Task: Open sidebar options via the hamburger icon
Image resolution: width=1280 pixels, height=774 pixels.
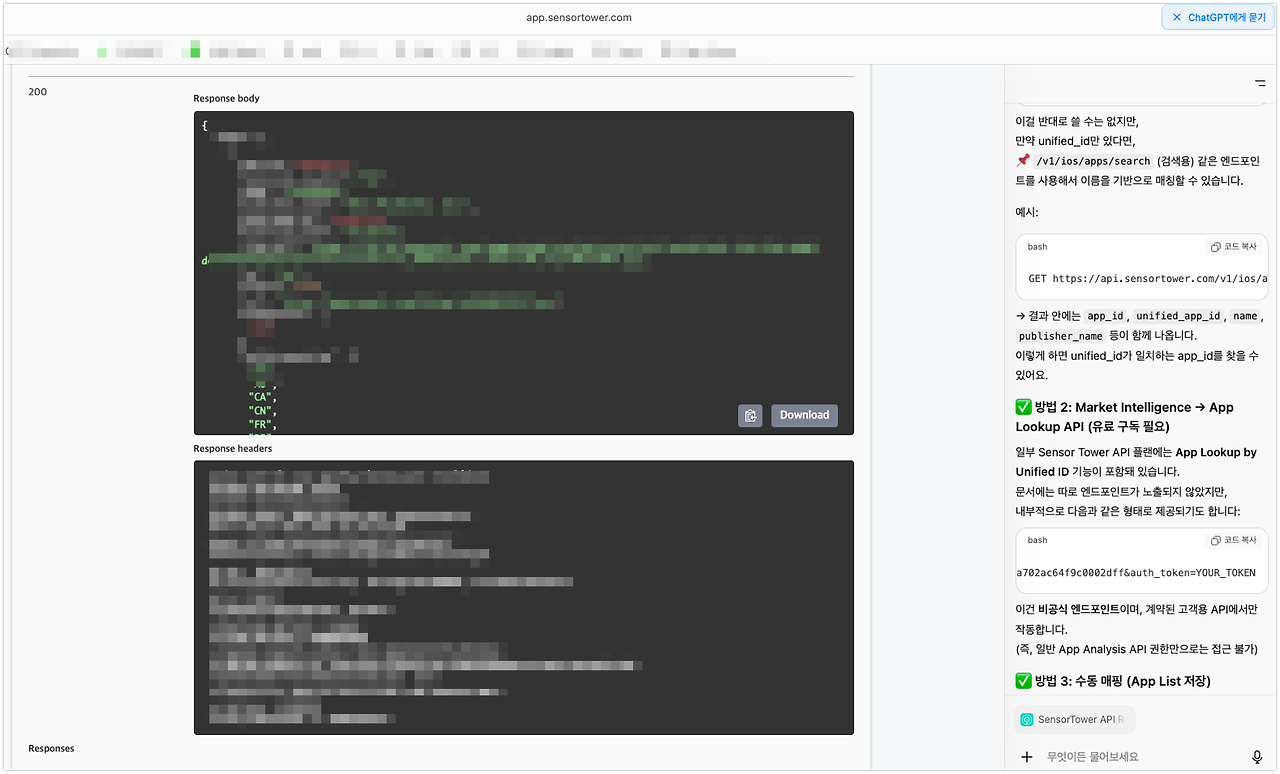Action: (x=1259, y=85)
